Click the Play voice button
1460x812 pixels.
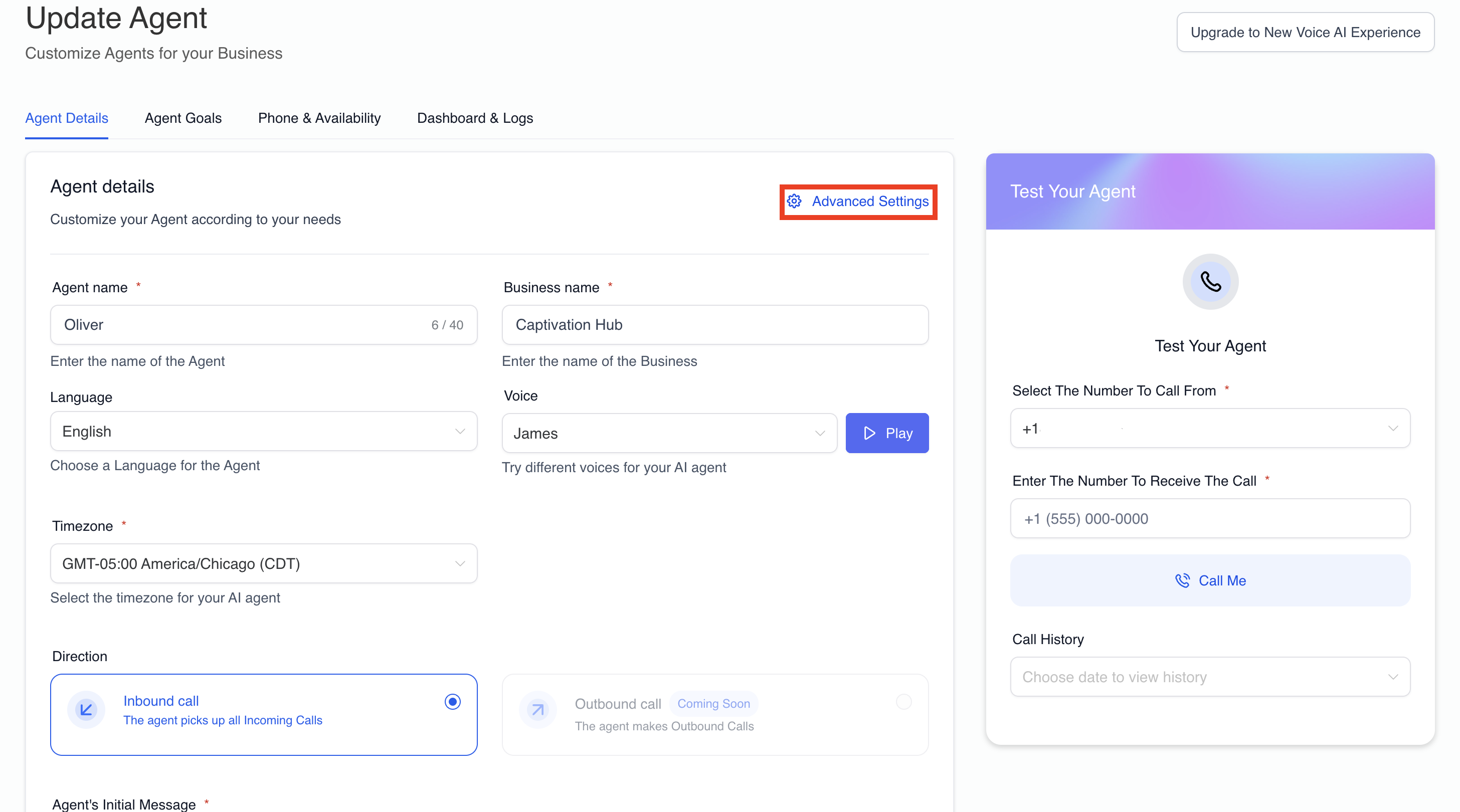(x=887, y=434)
